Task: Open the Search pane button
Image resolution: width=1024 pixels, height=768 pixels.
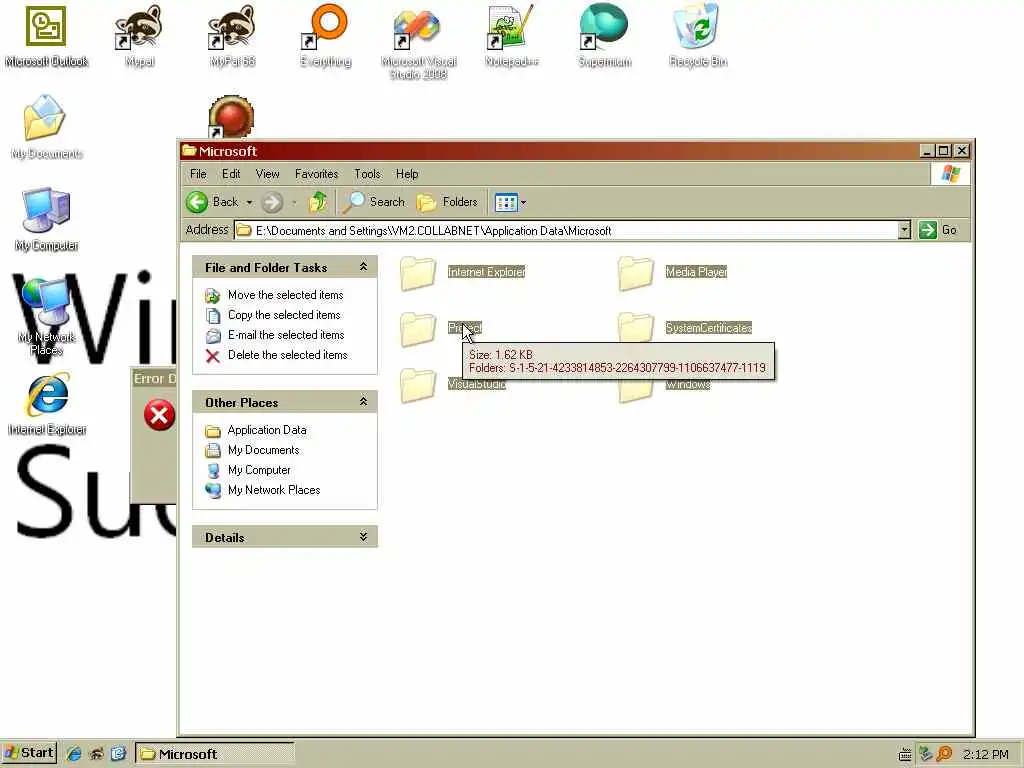Action: point(374,202)
